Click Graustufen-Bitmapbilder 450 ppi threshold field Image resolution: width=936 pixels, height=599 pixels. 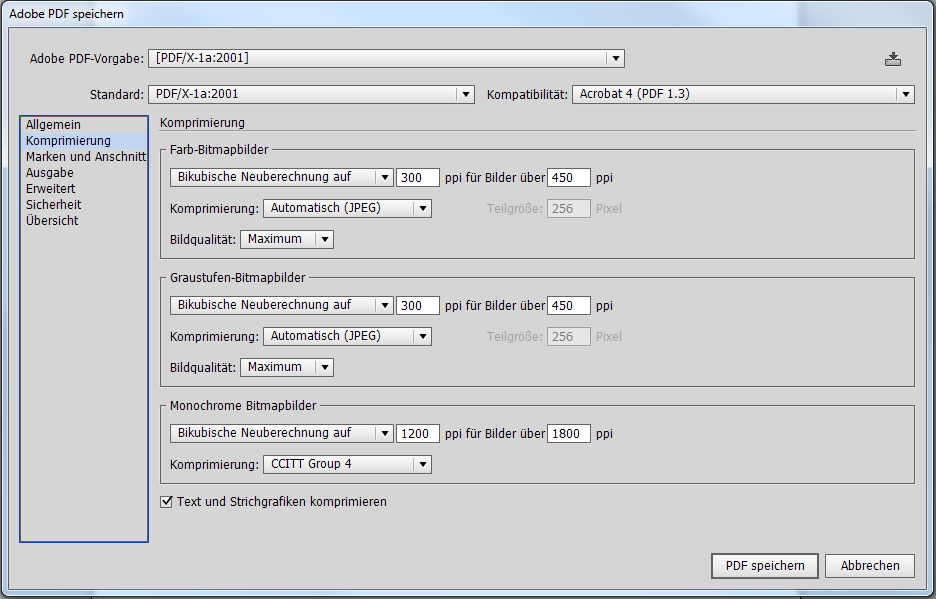(x=569, y=305)
